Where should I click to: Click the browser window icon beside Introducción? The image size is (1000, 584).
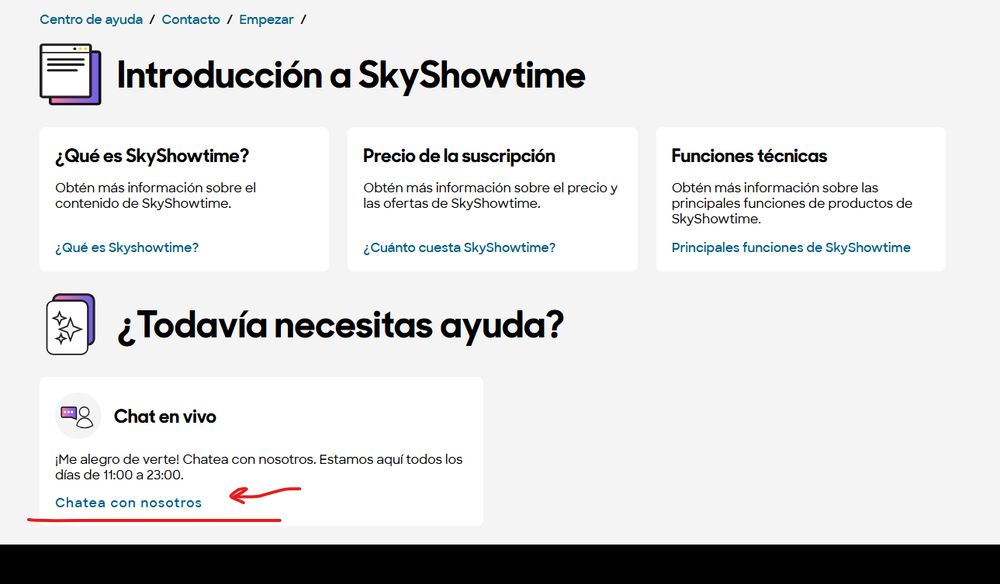click(x=70, y=74)
